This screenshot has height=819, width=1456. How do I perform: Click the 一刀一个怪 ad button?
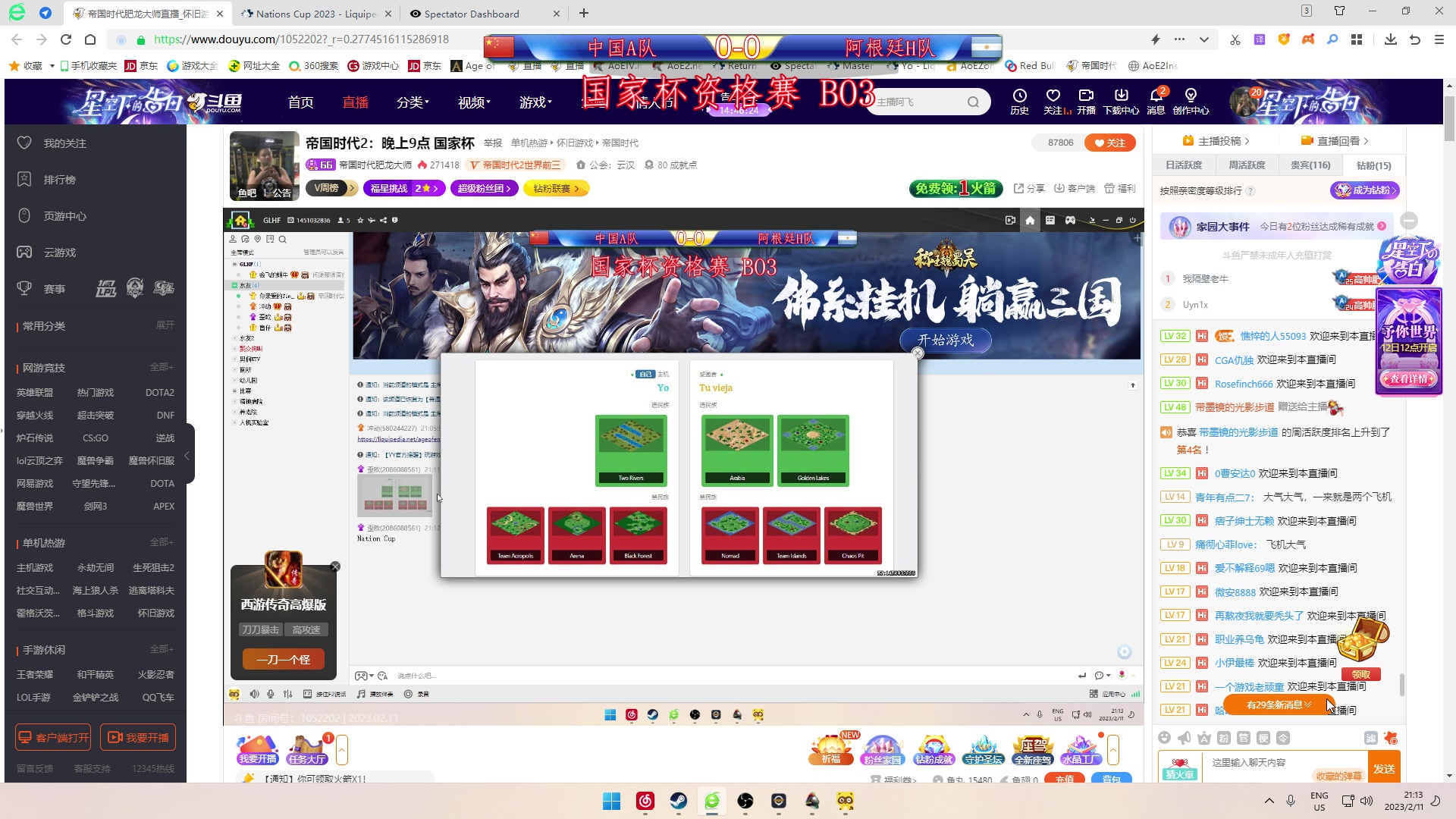coord(283,660)
